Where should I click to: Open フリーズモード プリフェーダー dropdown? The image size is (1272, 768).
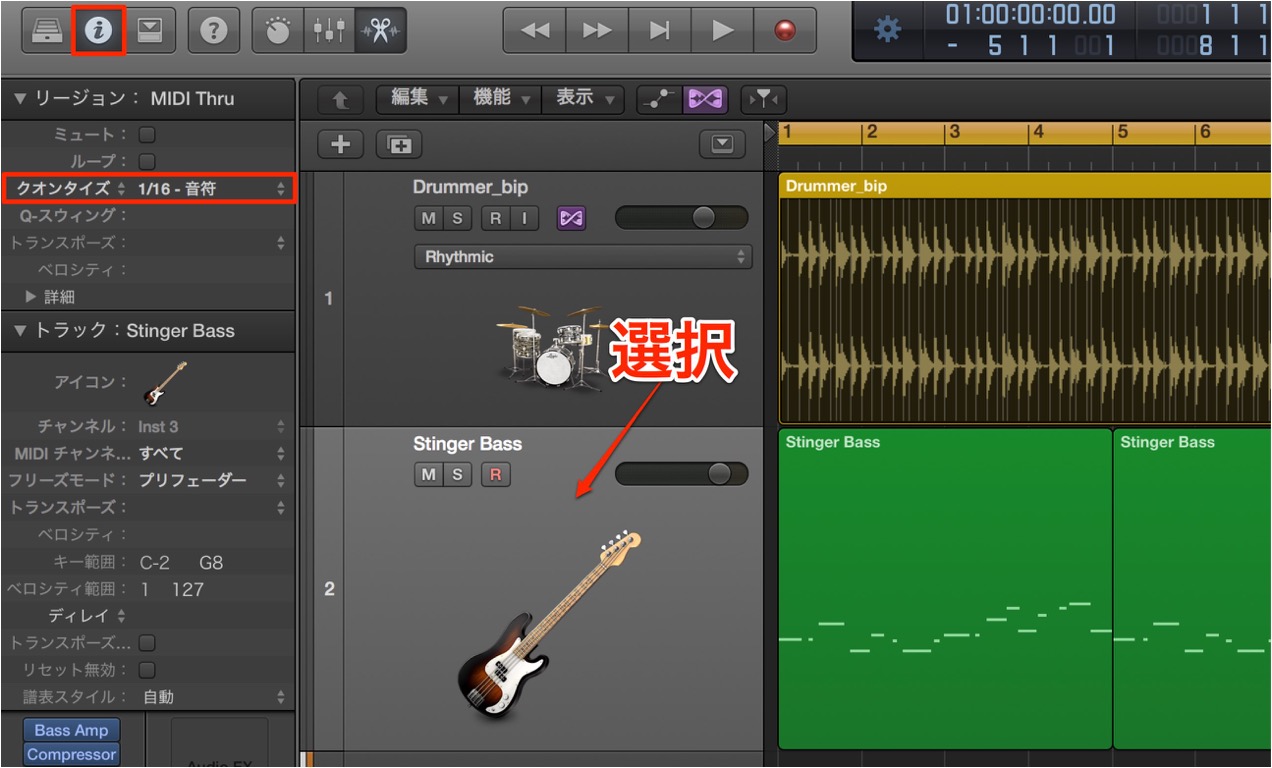pyautogui.click(x=211, y=480)
